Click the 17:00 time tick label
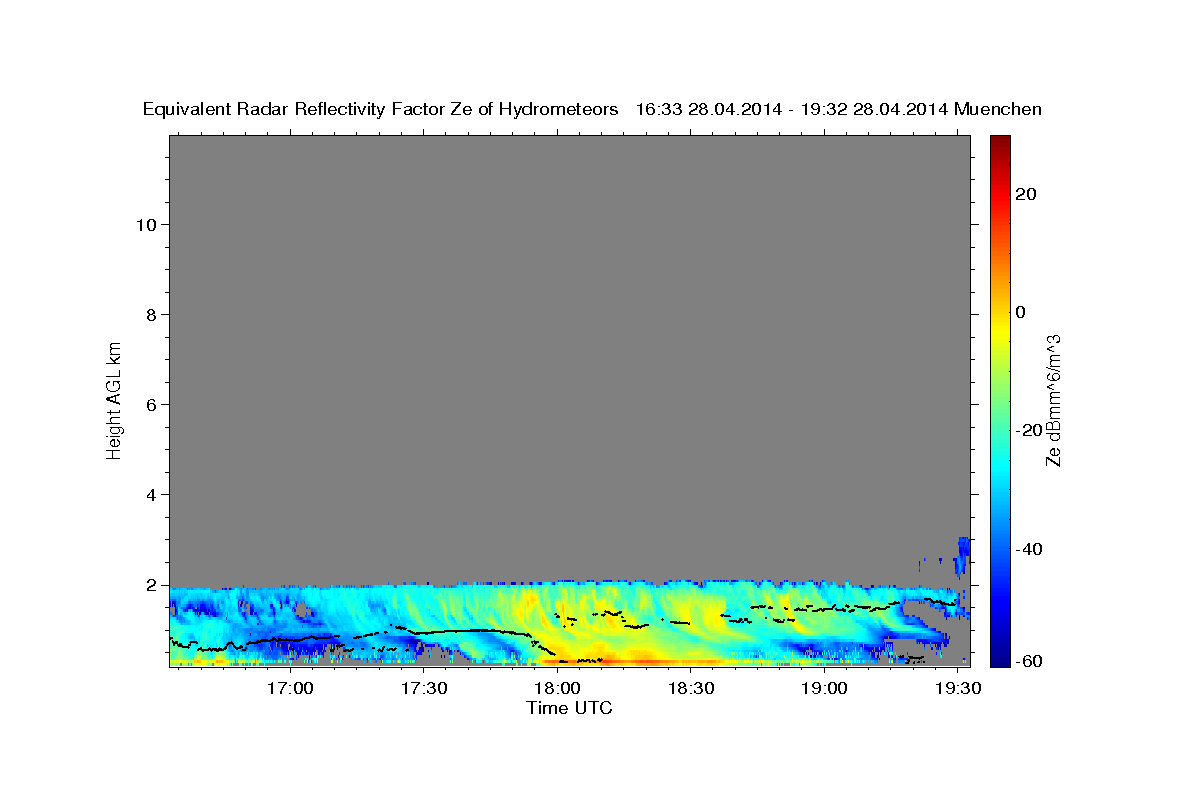The width and height of the screenshot is (1200, 800). [291, 689]
